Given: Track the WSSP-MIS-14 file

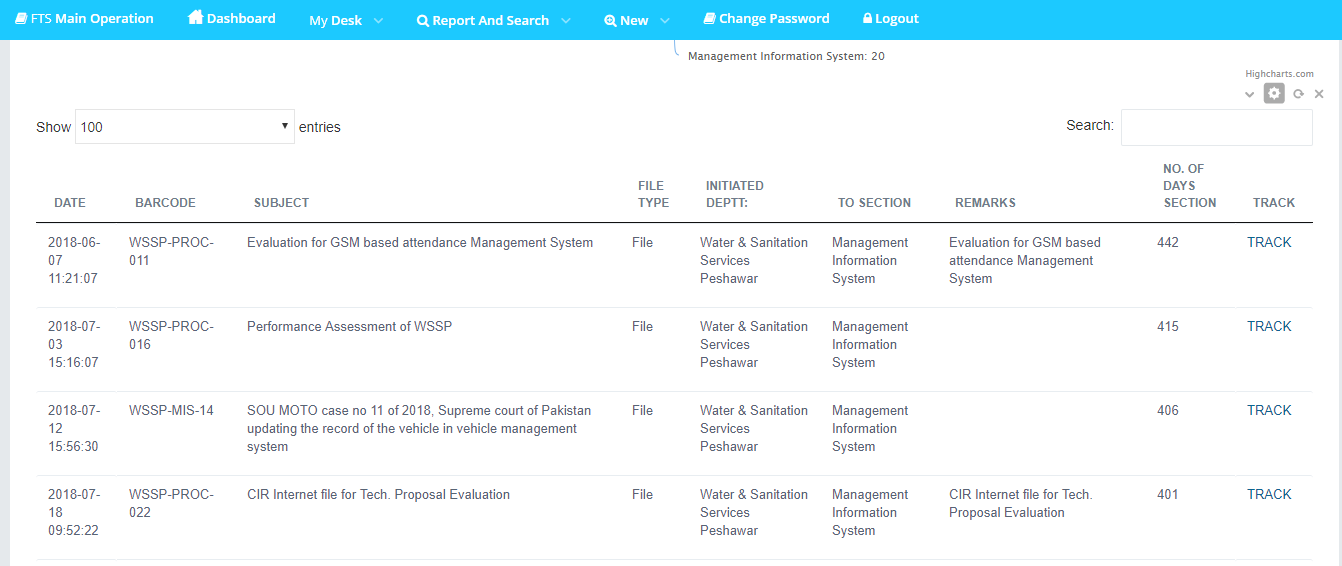Looking at the screenshot, I should [1269, 410].
